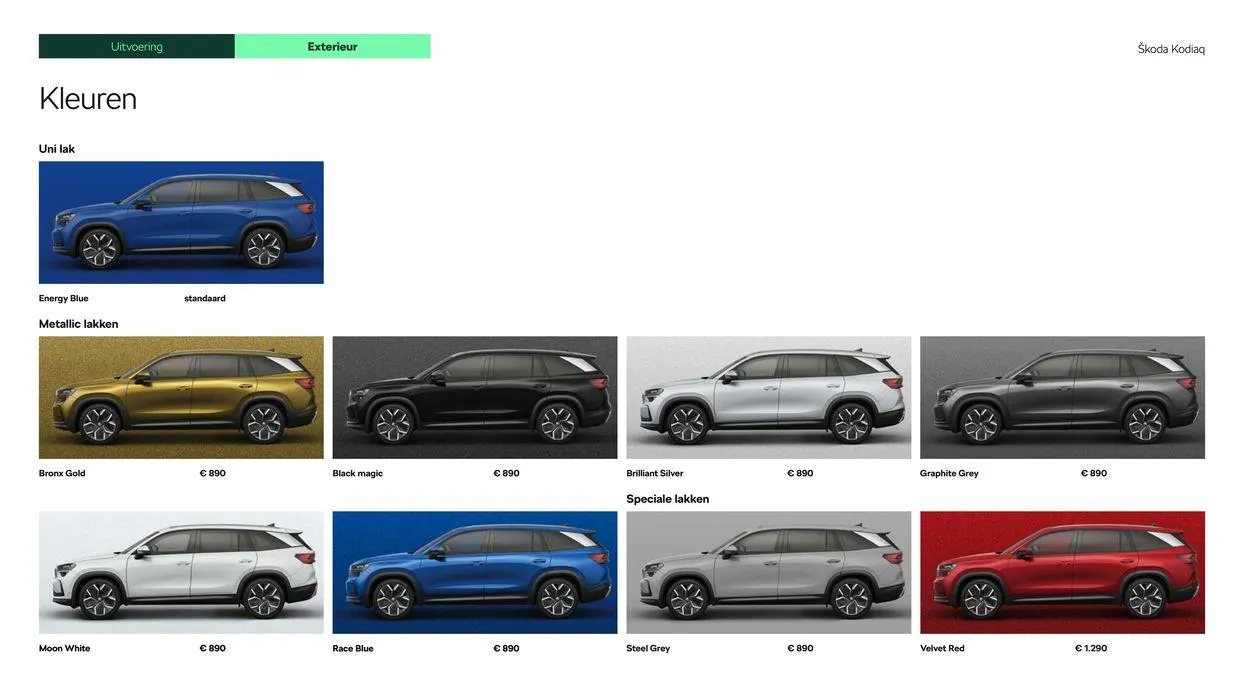Select the Energy Blue standard color
This screenshot has width=1244, height=700.
click(181, 222)
